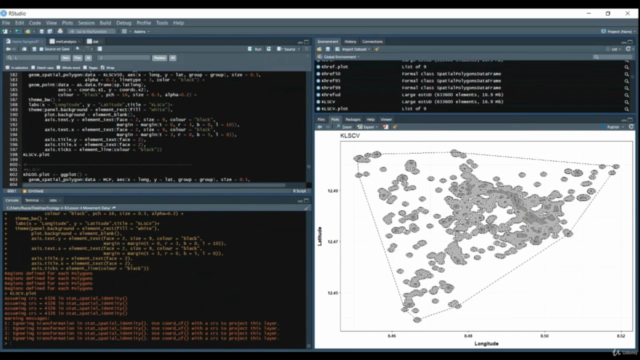The height and width of the screenshot is (360, 640).
Task: Enable the Match case checkbox
Action: tap(33, 67)
